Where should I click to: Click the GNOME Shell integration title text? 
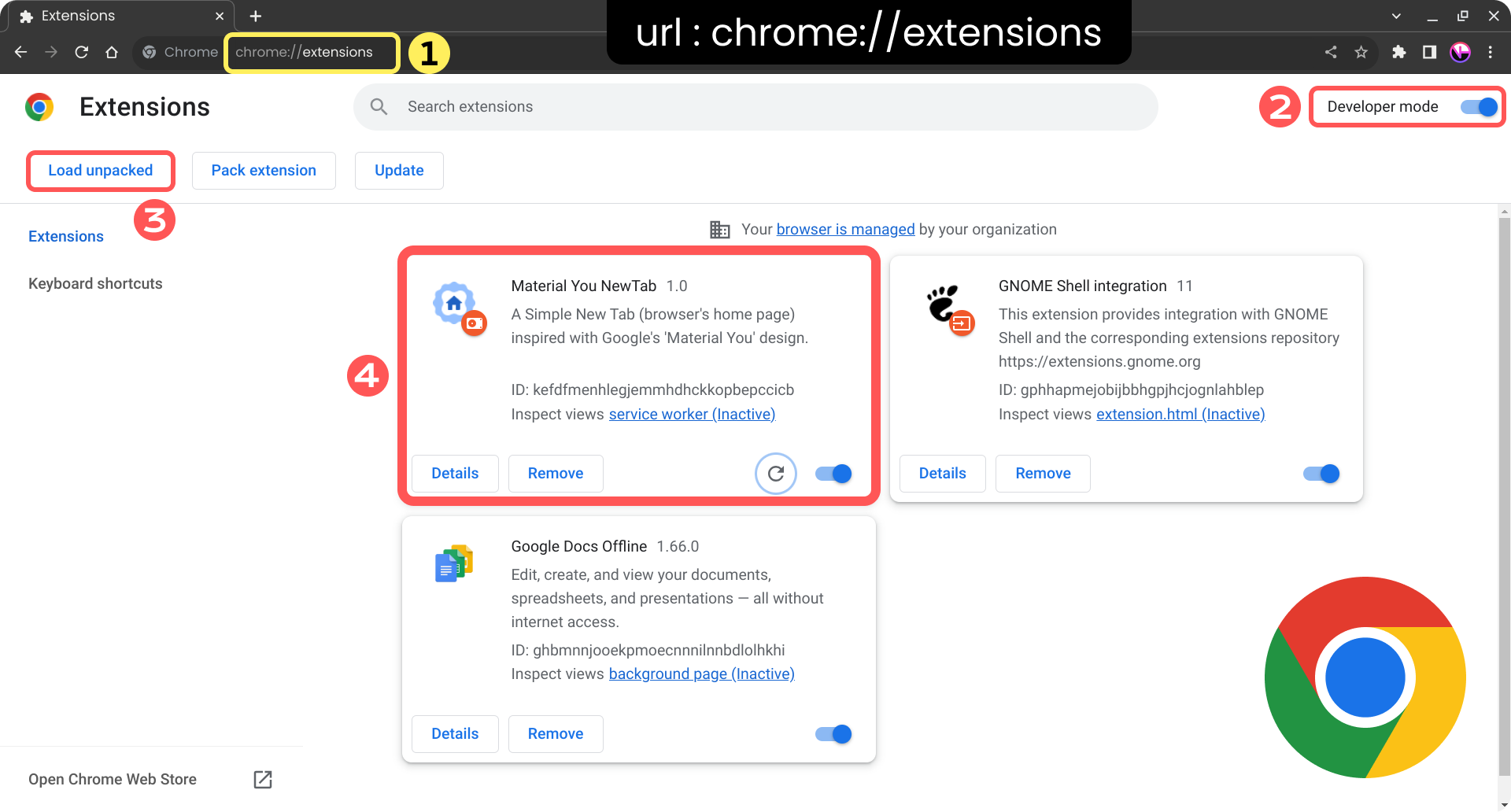click(1082, 286)
